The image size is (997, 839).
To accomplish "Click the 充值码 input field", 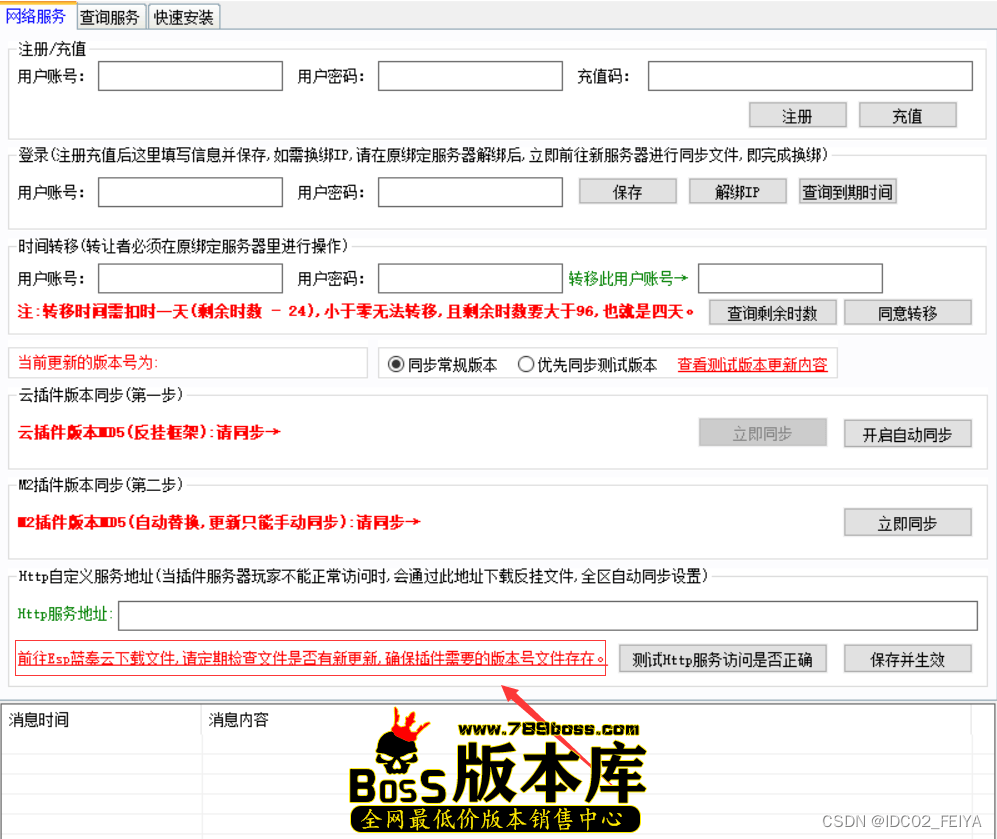I will coord(810,76).
